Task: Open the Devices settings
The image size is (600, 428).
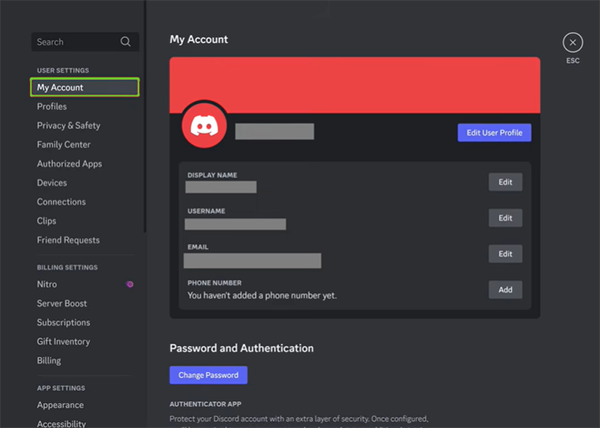Action: 52,183
